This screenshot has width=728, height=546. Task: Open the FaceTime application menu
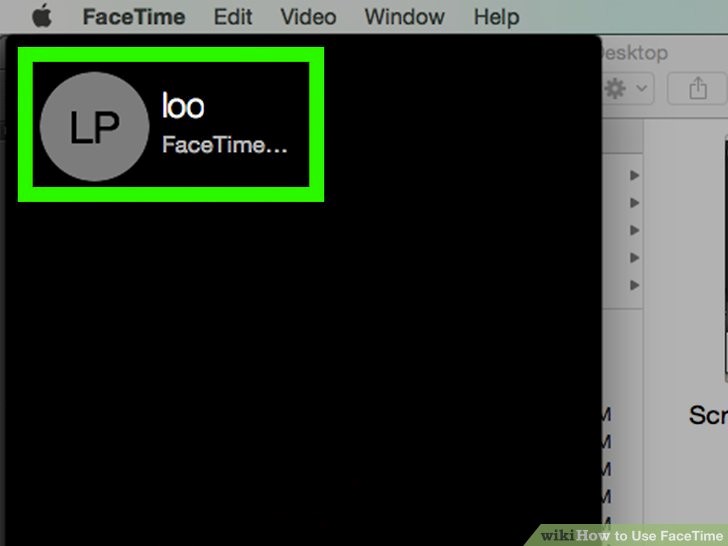point(134,17)
